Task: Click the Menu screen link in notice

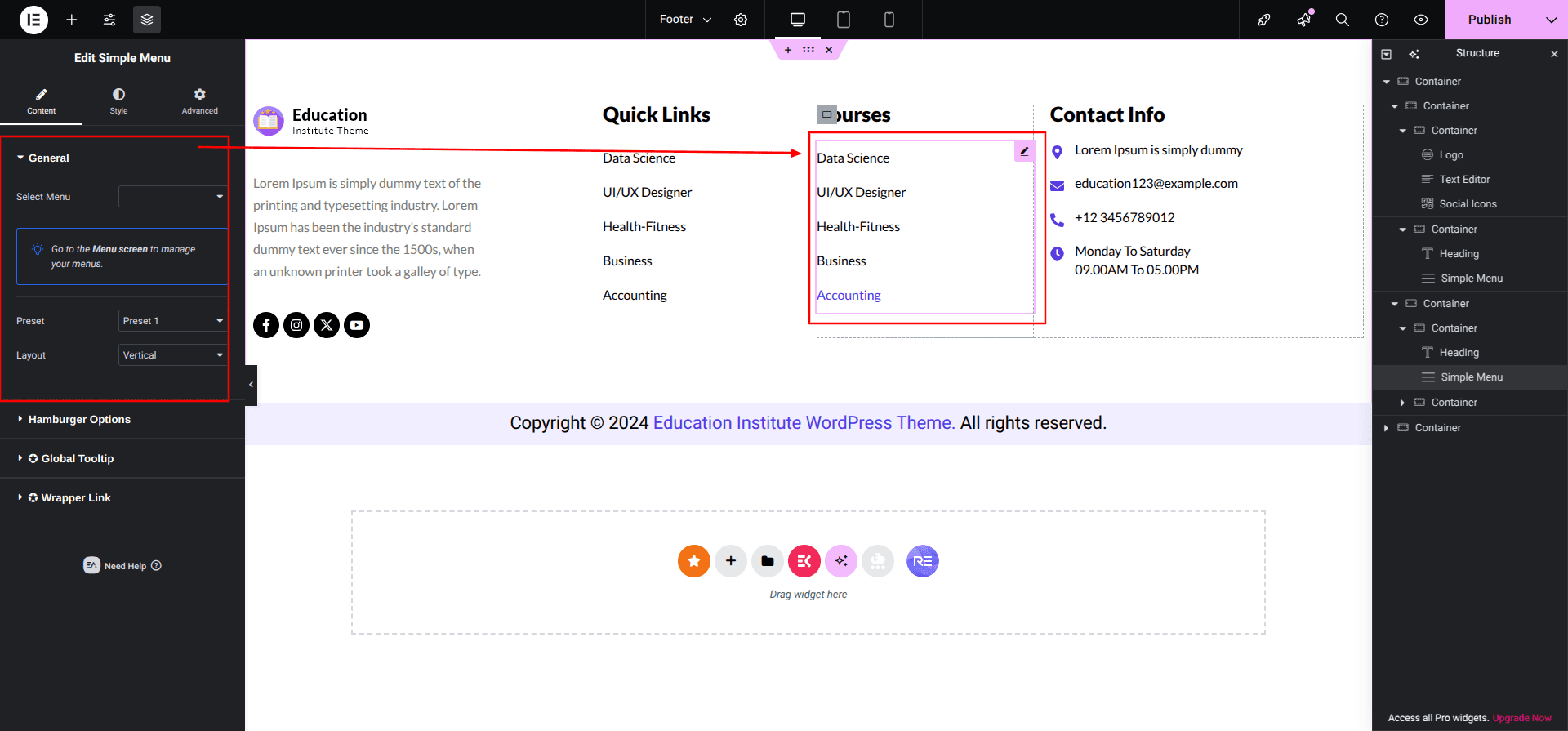Action: click(x=119, y=249)
